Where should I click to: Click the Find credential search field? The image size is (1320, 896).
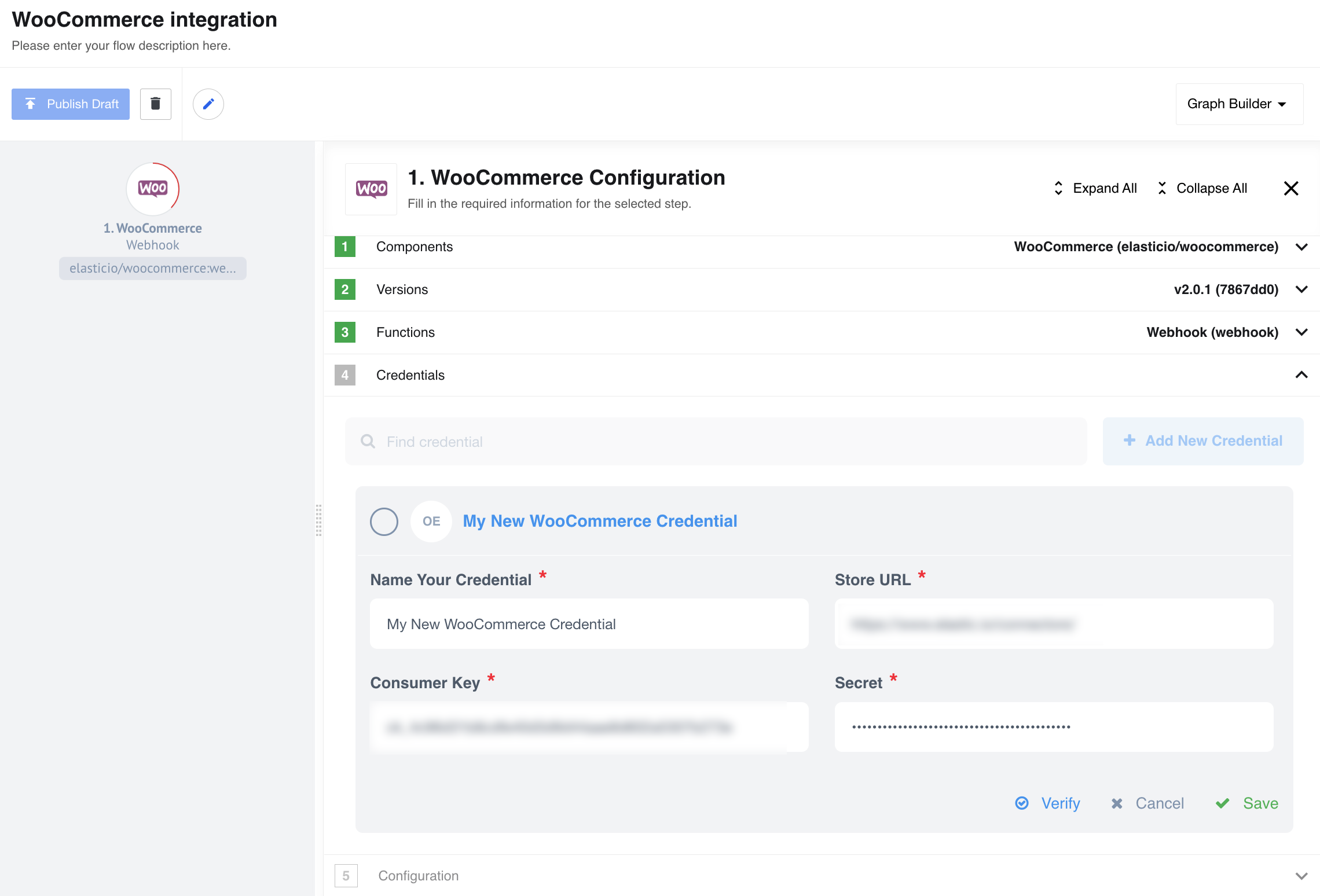coord(716,442)
